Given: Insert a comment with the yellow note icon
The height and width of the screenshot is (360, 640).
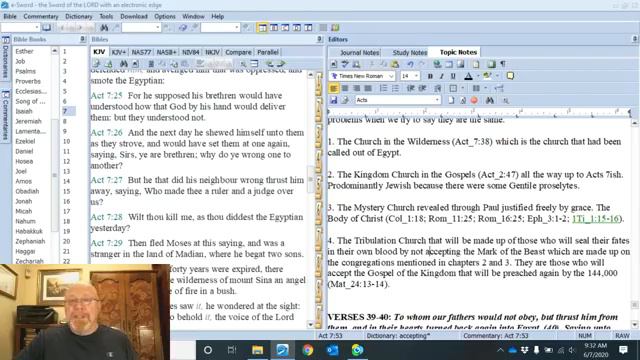Looking at the screenshot, I should point(510,76).
